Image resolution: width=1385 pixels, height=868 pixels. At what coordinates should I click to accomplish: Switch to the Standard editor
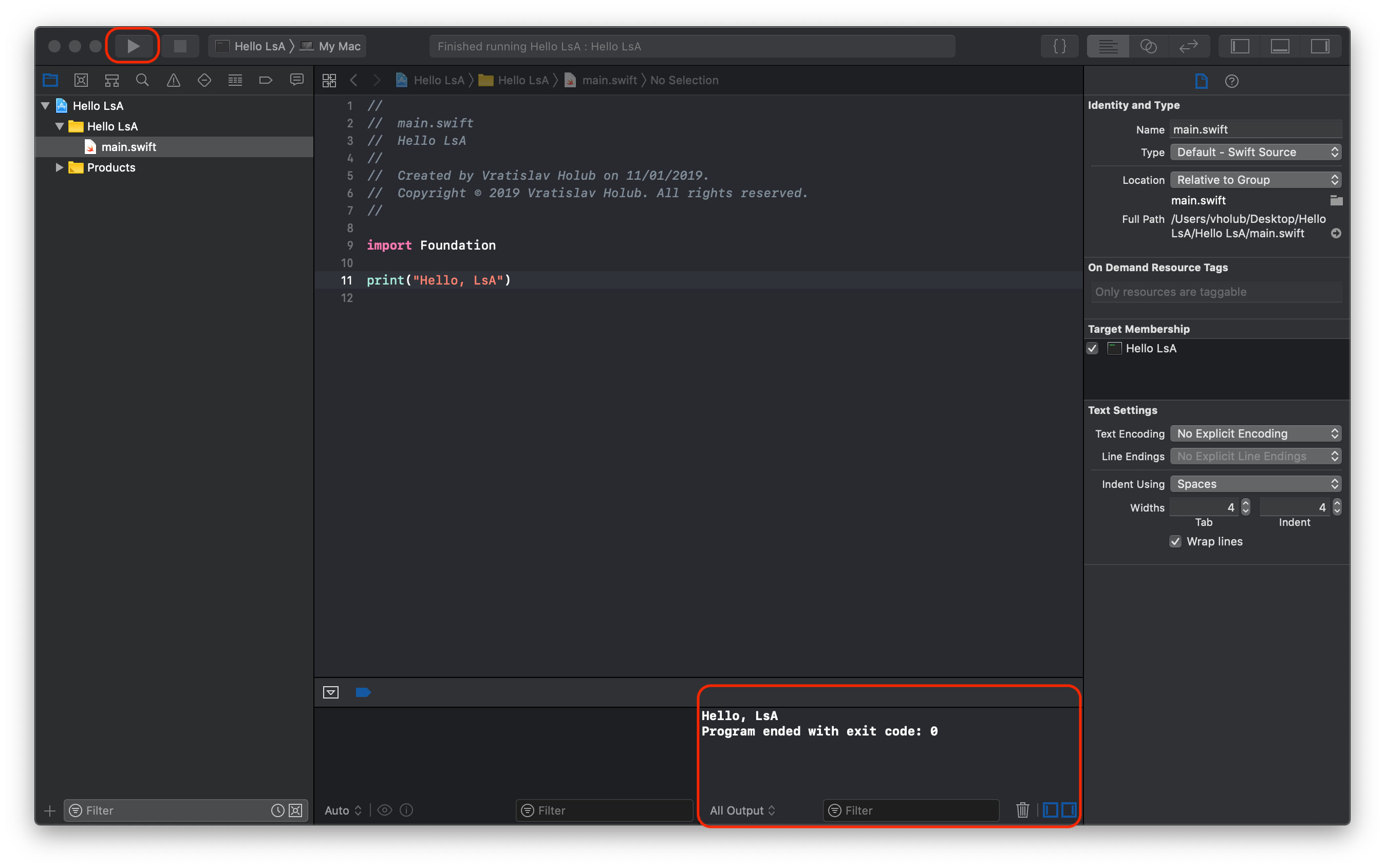click(1108, 46)
